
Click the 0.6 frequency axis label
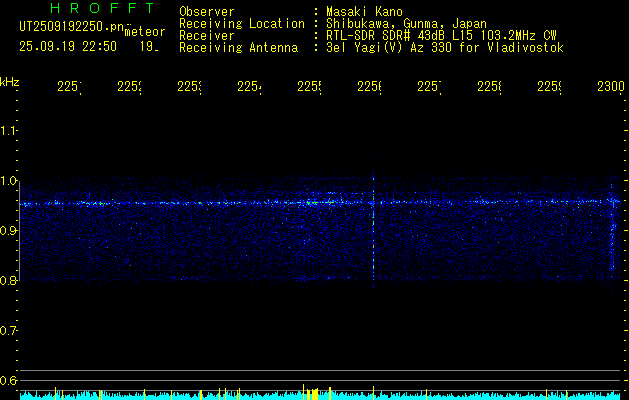coord(8,380)
